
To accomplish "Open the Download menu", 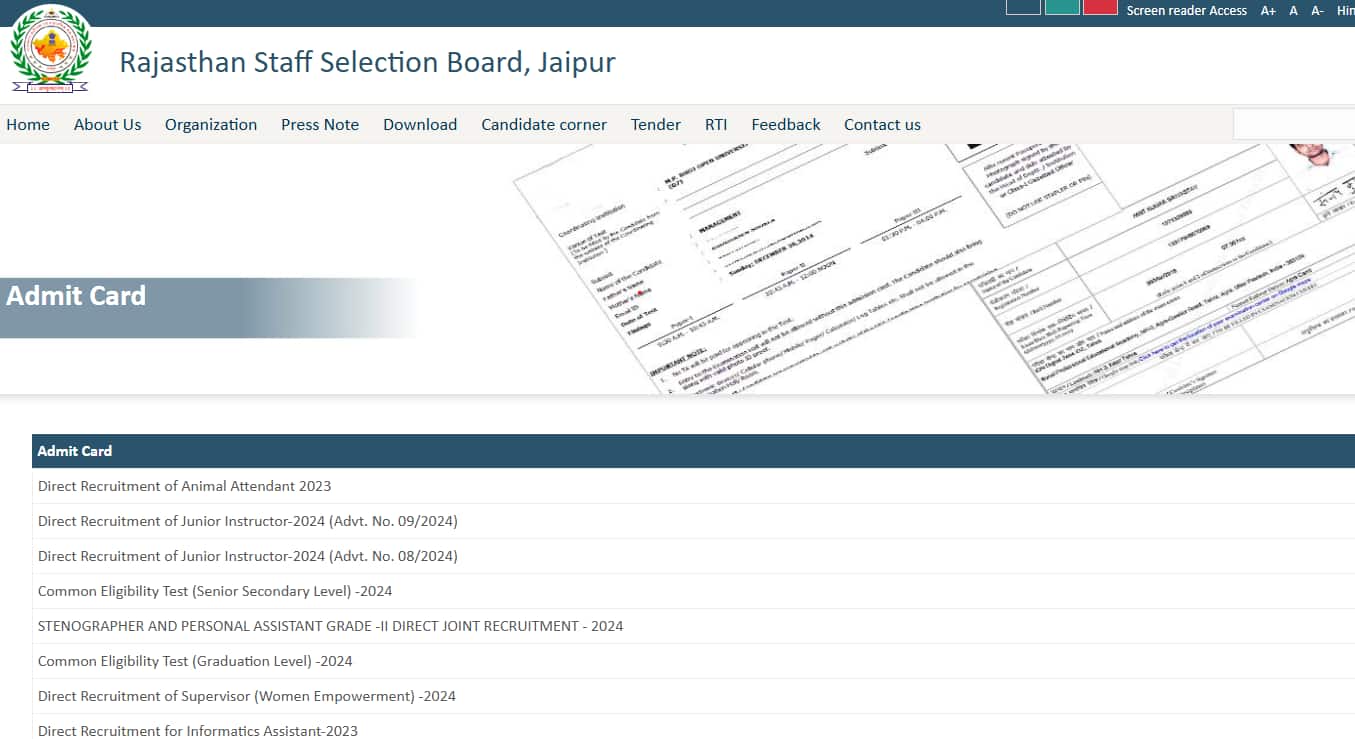I will click(x=420, y=125).
